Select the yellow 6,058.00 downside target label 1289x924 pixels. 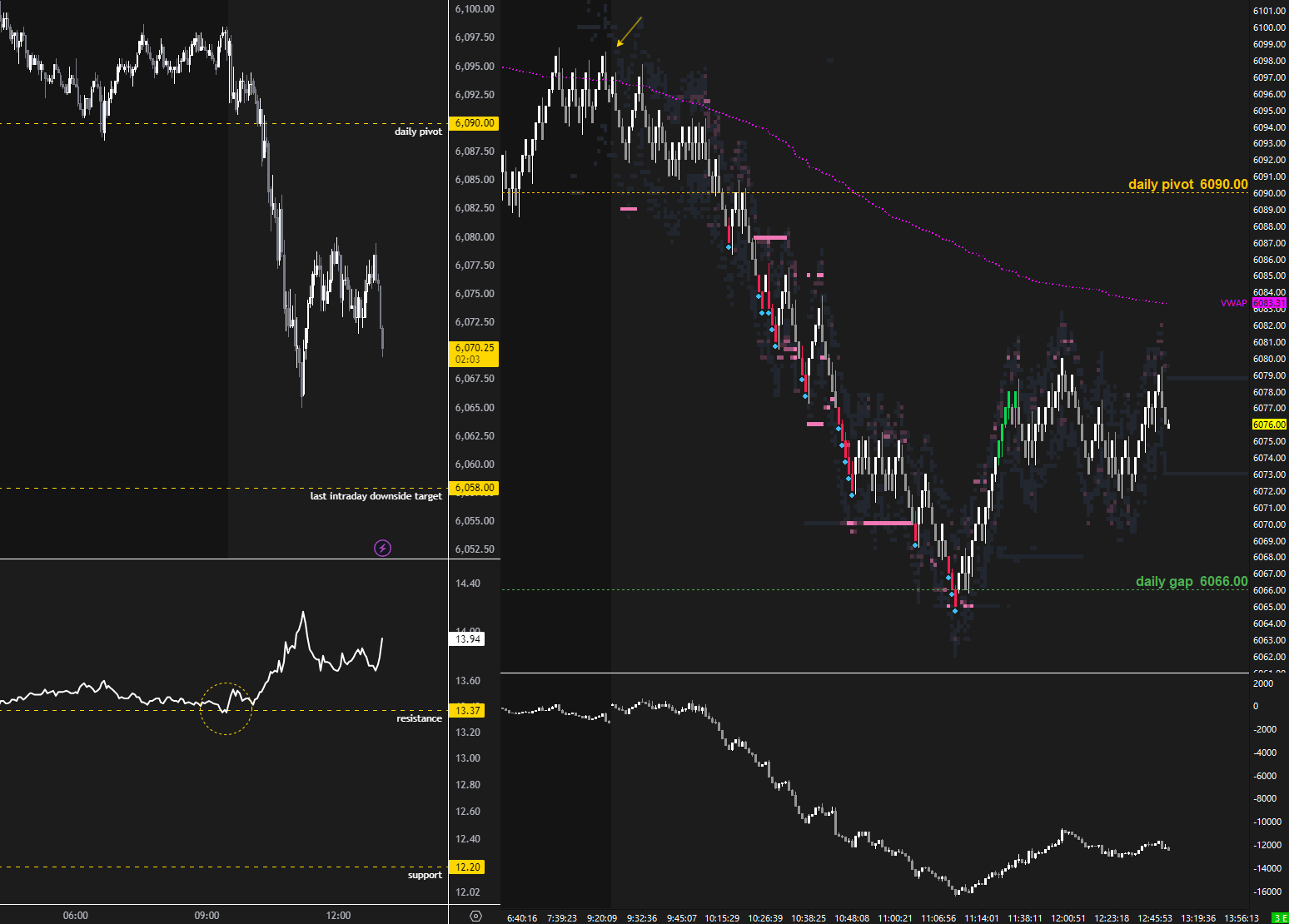click(x=474, y=488)
